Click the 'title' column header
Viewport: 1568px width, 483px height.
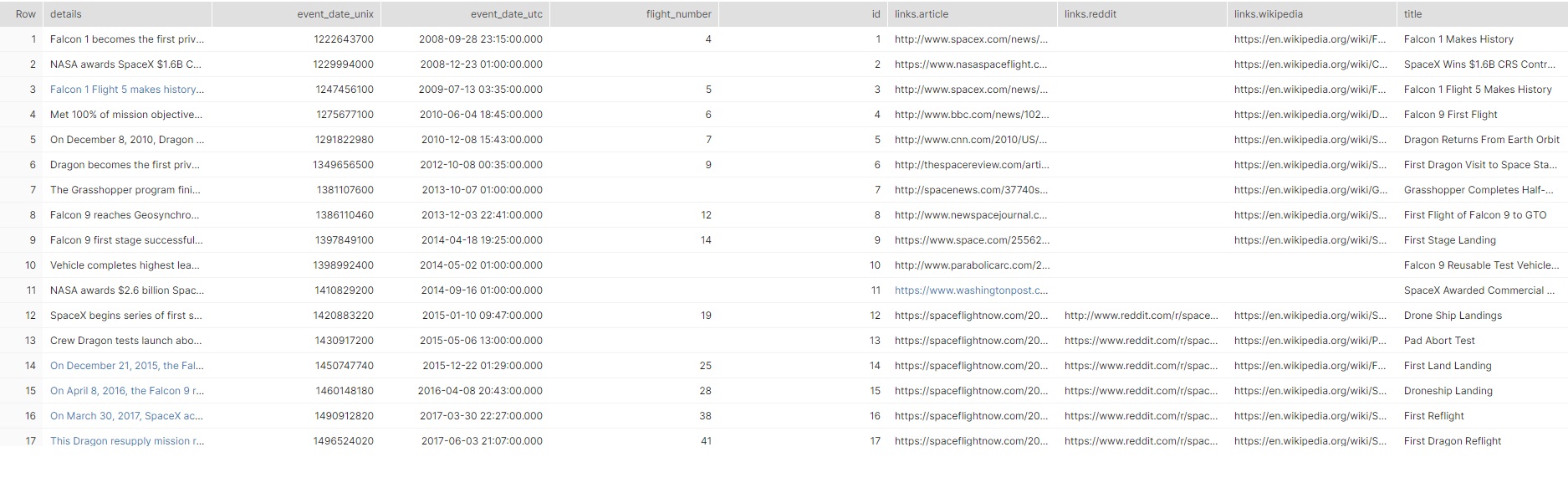tap(1412, 14)
